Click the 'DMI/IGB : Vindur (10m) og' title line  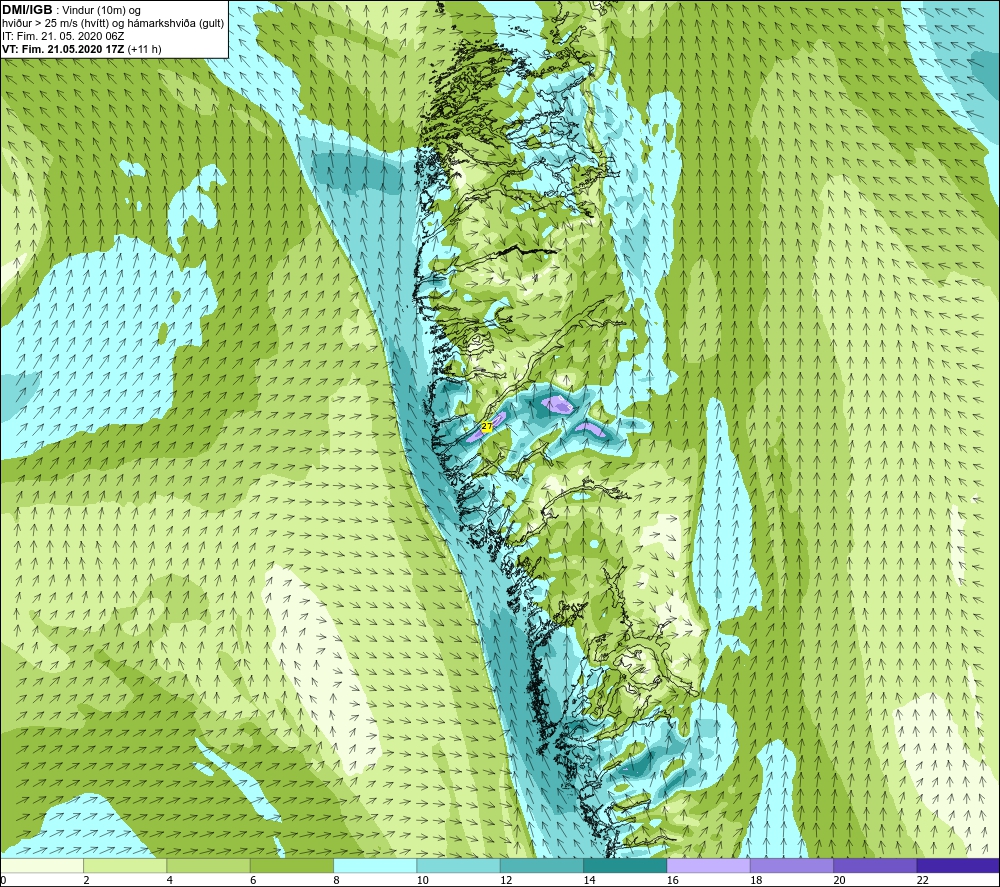click(72, 10)
